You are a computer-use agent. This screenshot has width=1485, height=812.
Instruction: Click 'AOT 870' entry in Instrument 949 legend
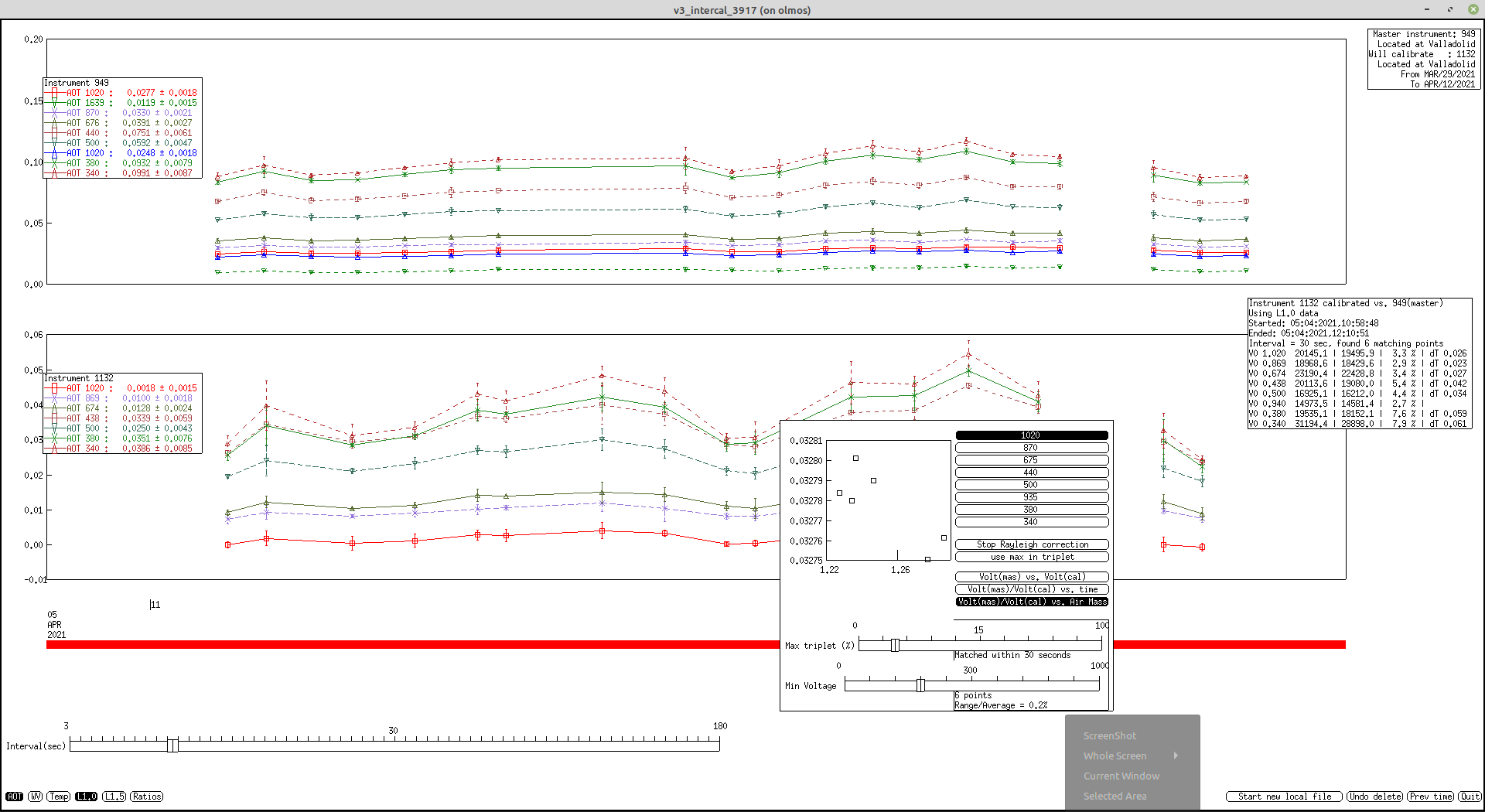[121, 113]
